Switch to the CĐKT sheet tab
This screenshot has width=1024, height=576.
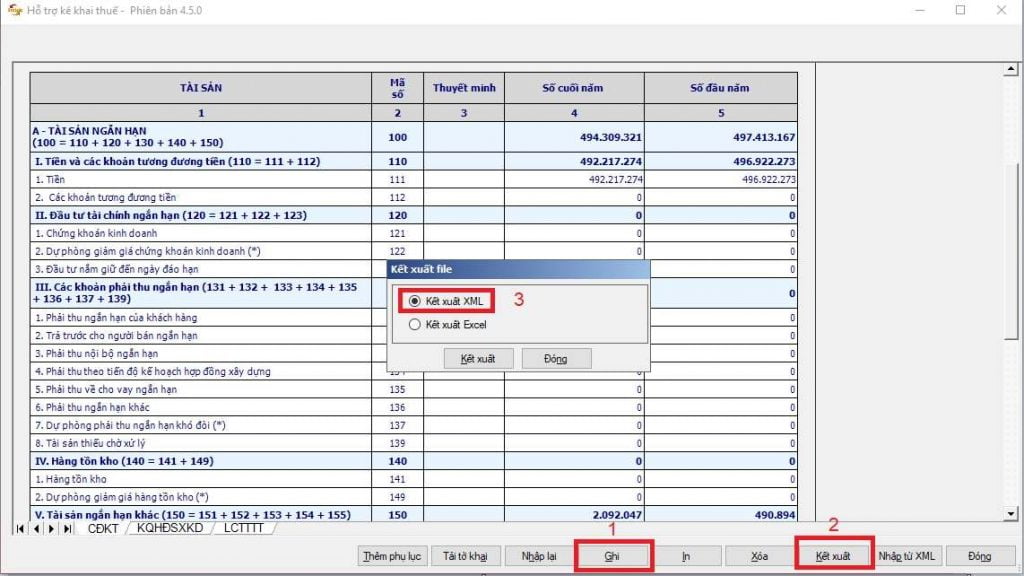(103, 528)
